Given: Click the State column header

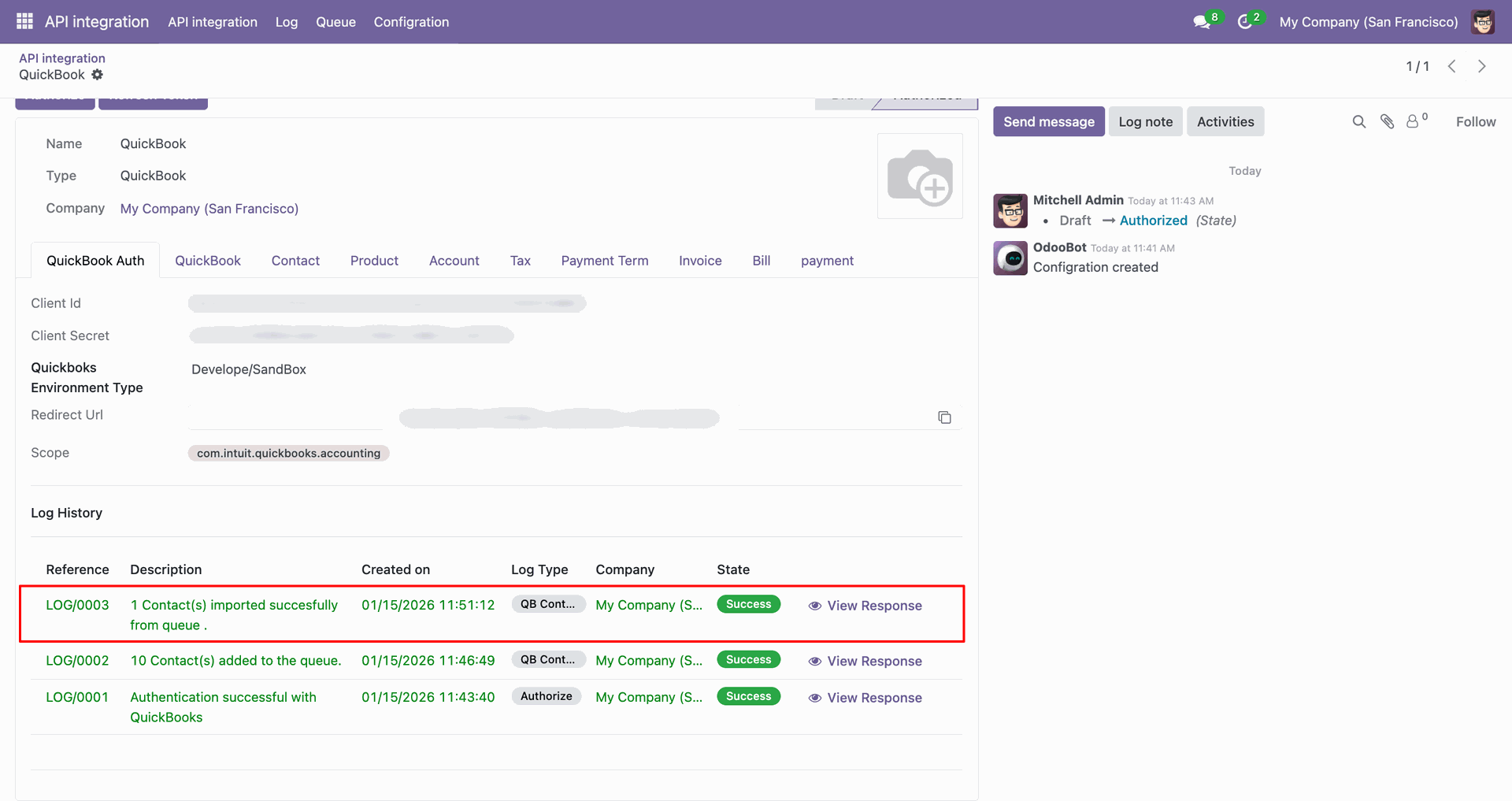Looking at the screenshot, I should [x=733, y=569].
